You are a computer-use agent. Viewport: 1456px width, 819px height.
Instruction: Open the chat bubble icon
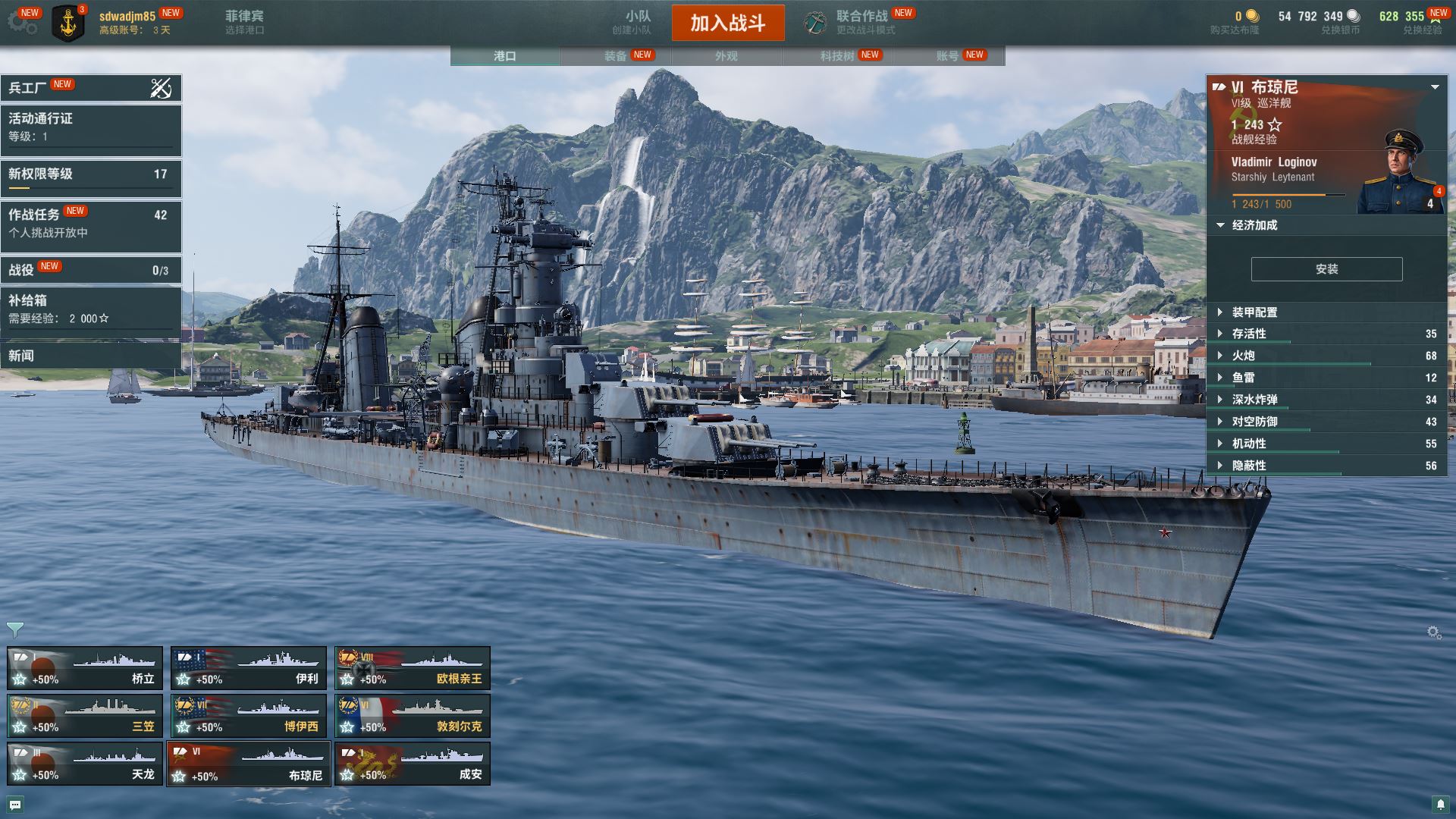pyautogui.click(x=15, y=804)
